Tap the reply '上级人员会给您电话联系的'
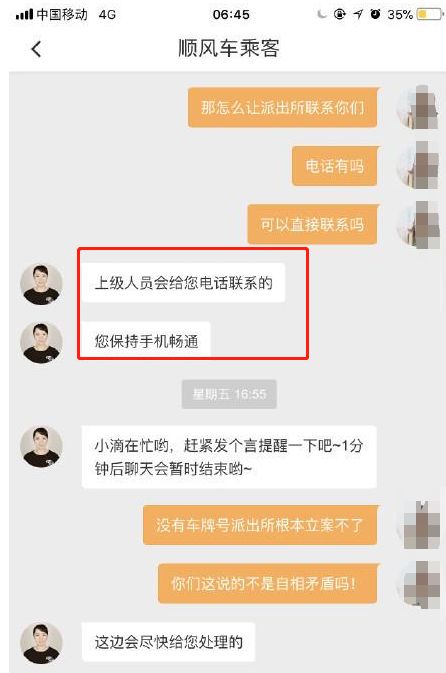The image size is (446, 673). tap(183, 283)
